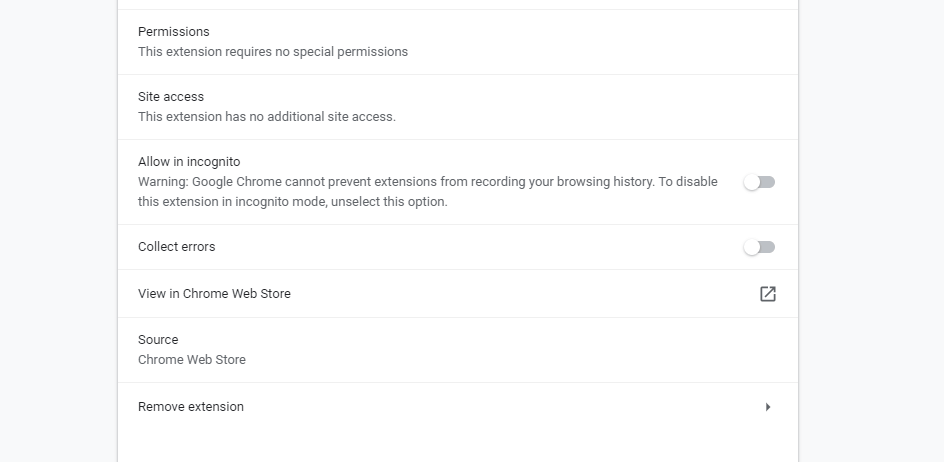The width and height of the screenshot is (944, 462).
Task: Click the View in Chrome Web Store text
Action: click(x=214, y=294)
